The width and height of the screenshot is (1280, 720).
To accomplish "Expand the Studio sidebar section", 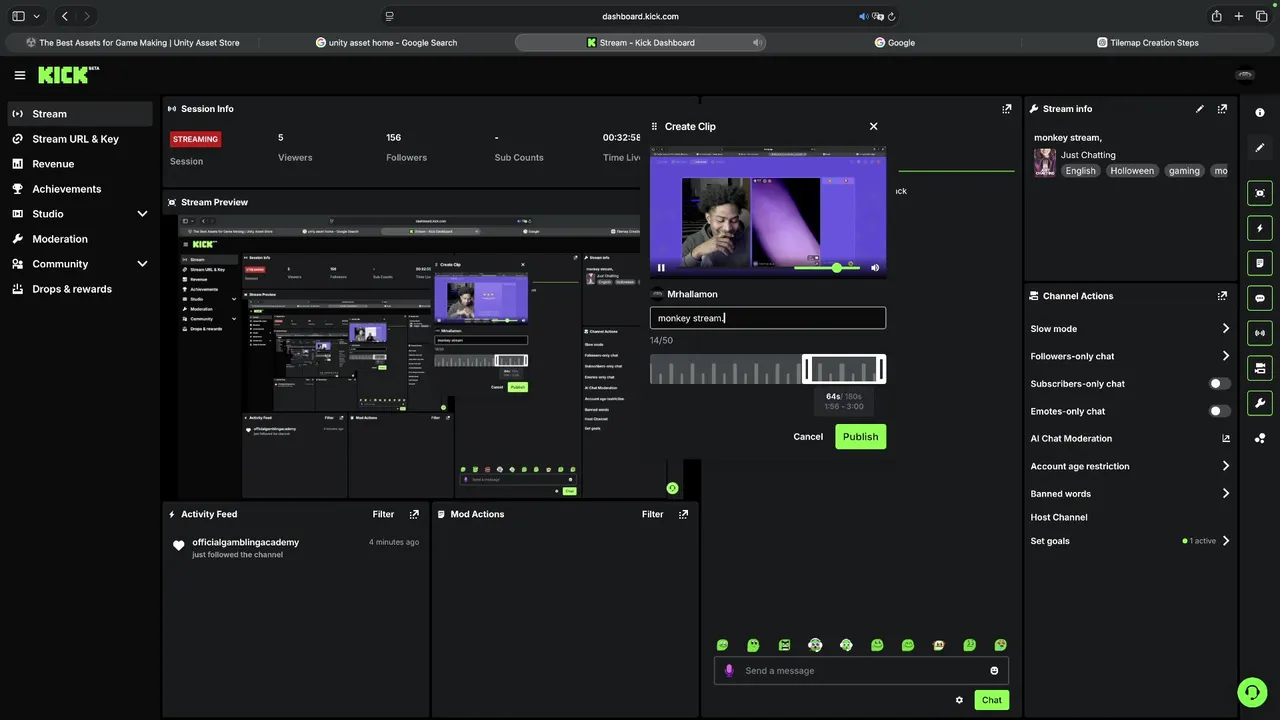I will coord(142,214).
